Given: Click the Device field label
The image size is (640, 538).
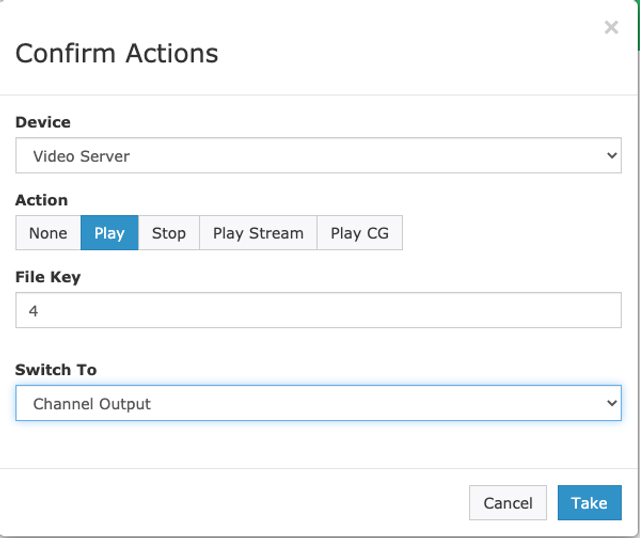Looking at the screenshot, I should click(43, 122).
